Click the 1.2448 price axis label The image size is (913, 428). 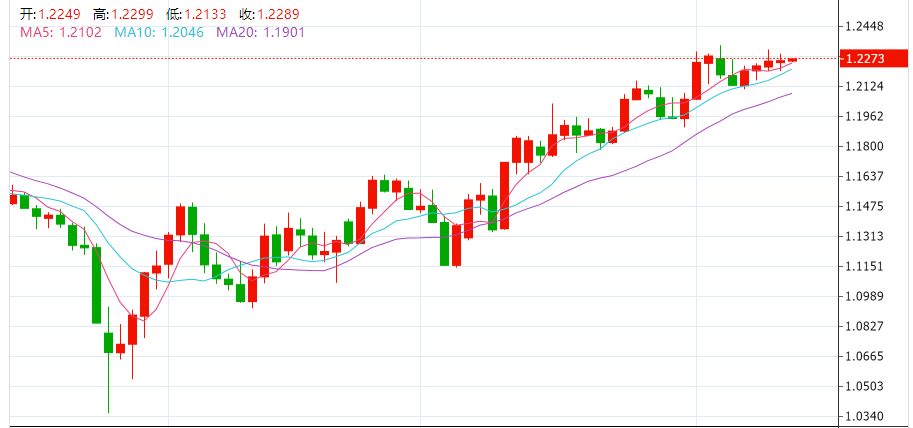click(x=866, y=26)
